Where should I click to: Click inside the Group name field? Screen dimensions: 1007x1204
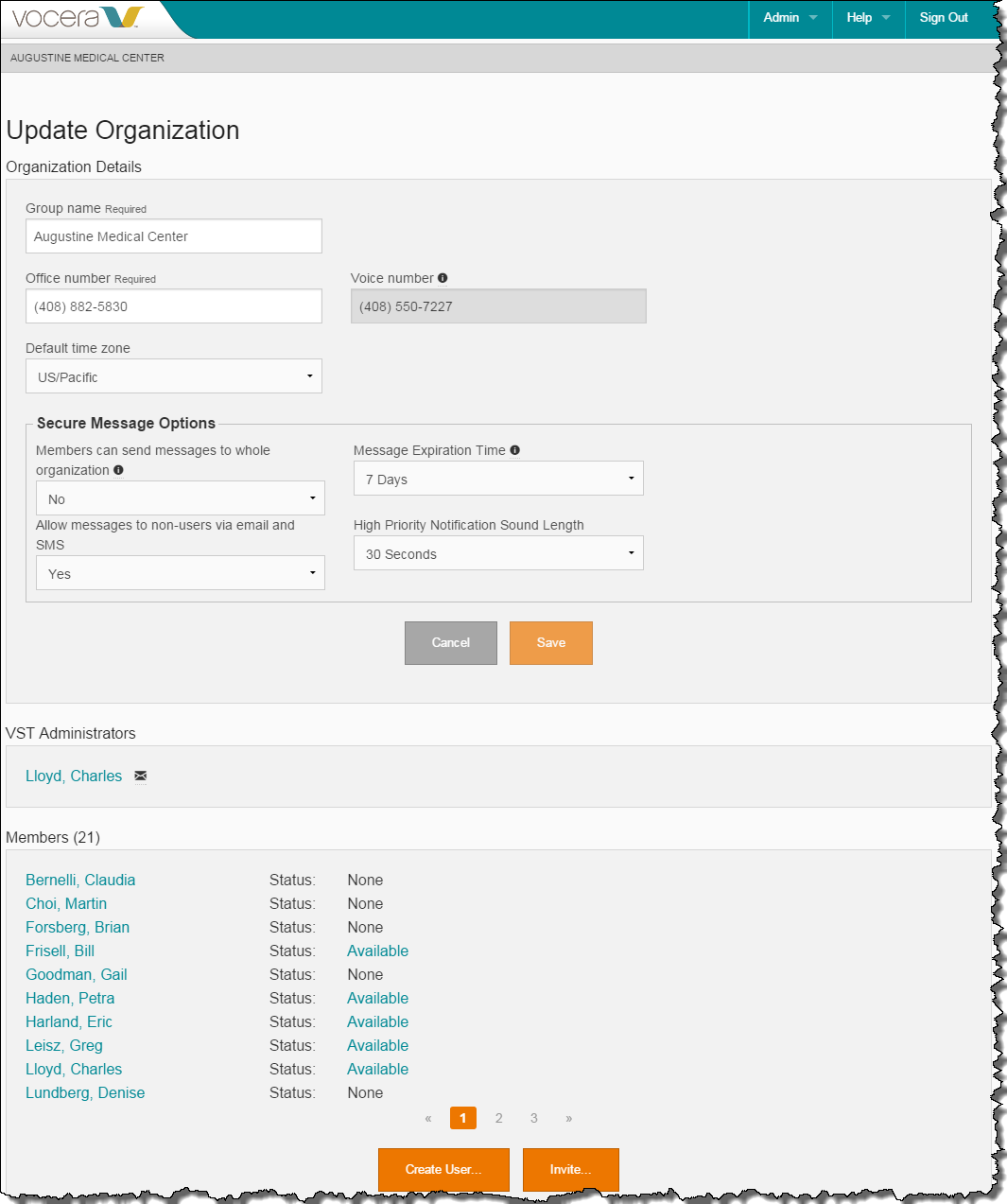pos(174,236)
